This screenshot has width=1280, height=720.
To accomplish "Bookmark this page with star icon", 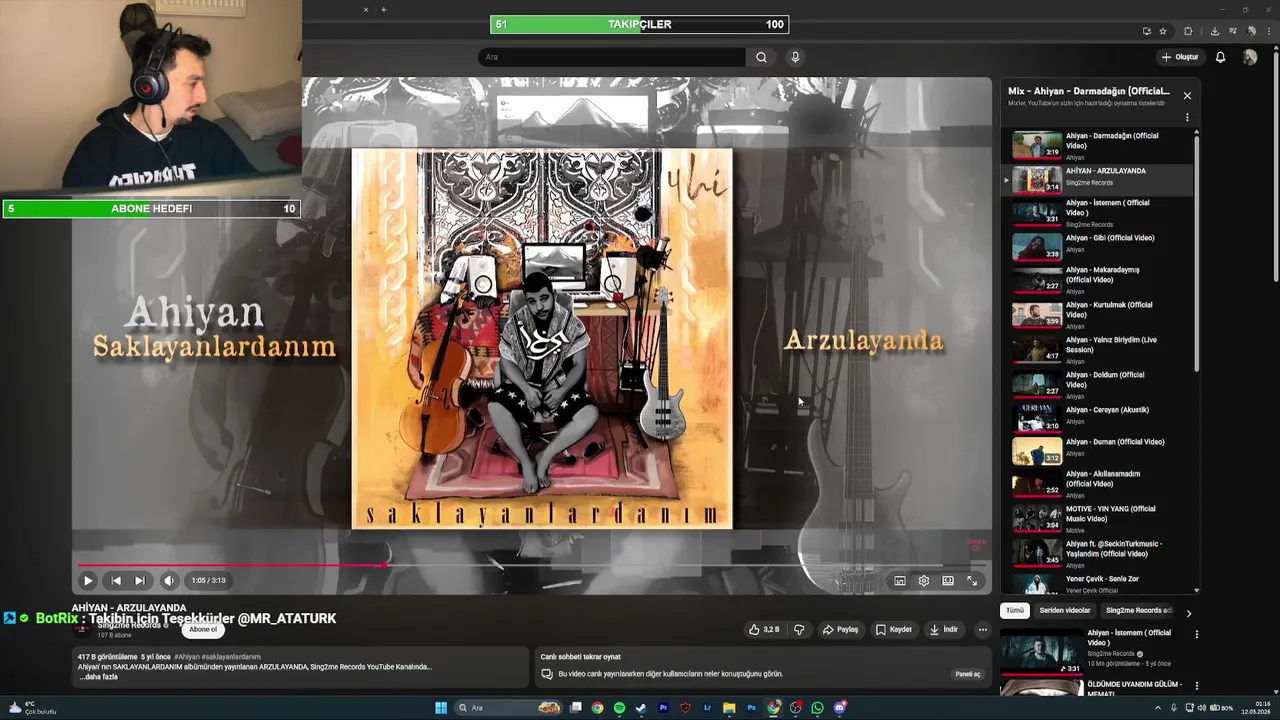I will [x=1165, y=31].
